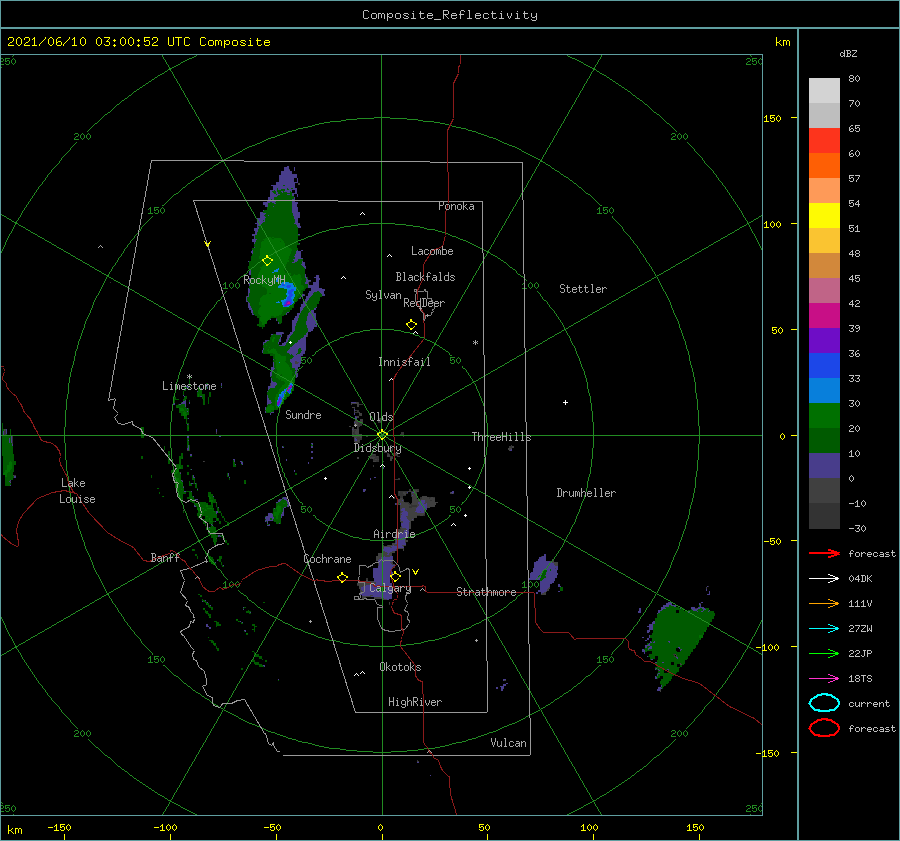Click the Okotoks label
Screen dimensions: 900x841
point(400,667)
